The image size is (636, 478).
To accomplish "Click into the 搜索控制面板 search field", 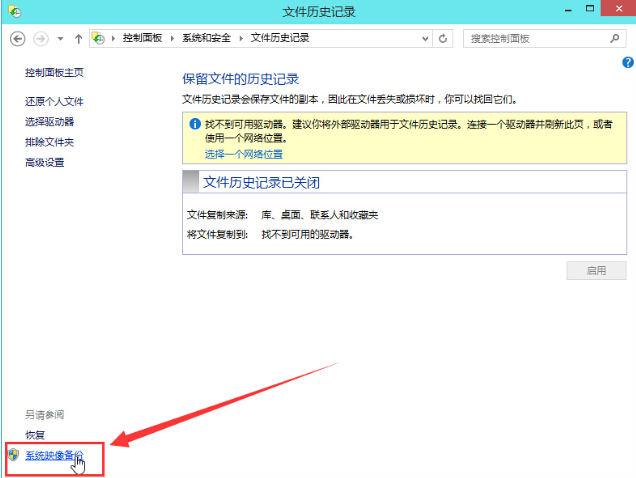I will (x=535, y=38).
